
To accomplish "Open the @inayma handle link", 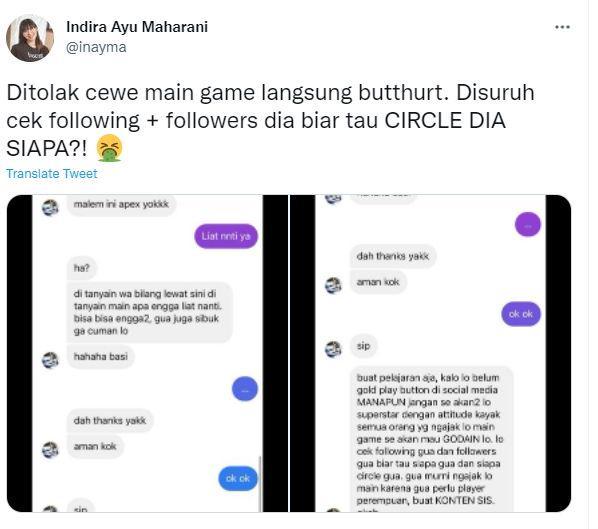I will tap(96, 47).
